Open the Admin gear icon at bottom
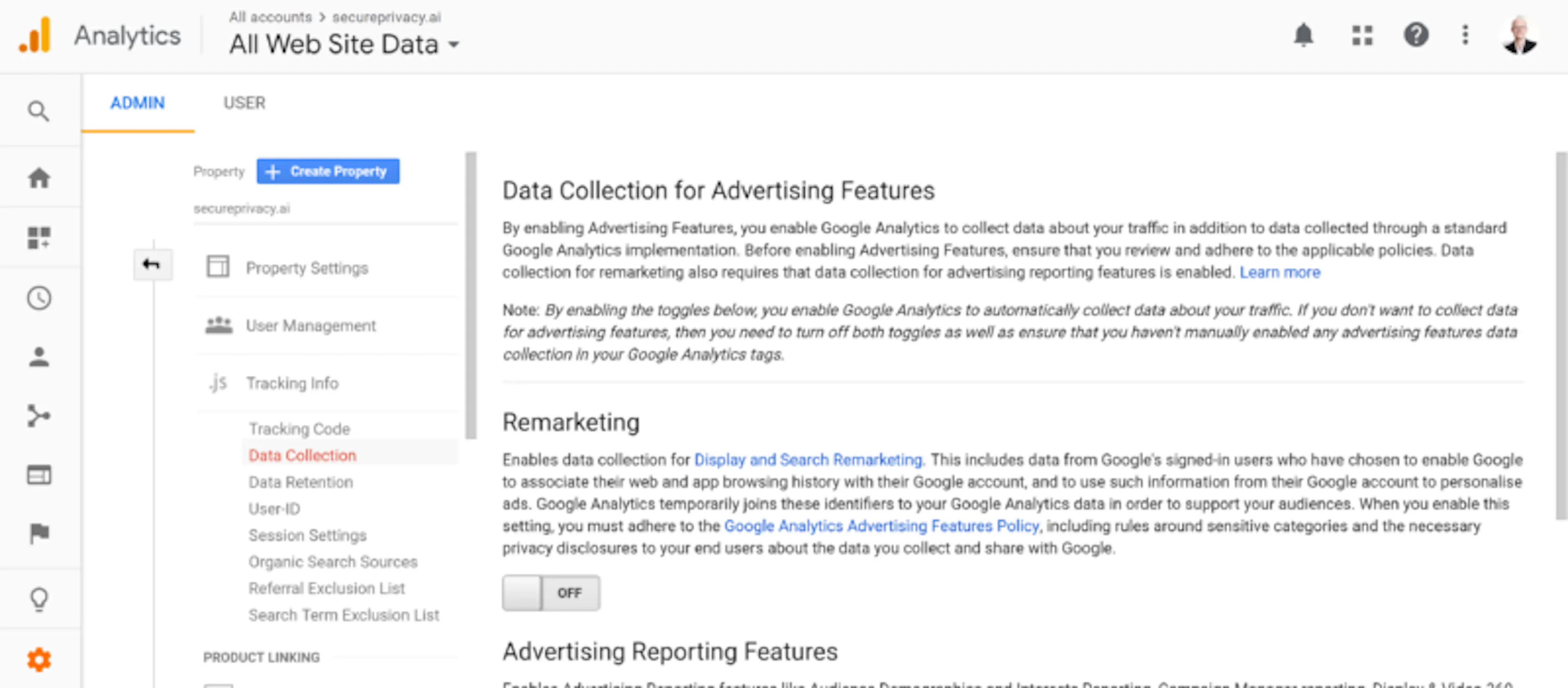 click(39, 659)
